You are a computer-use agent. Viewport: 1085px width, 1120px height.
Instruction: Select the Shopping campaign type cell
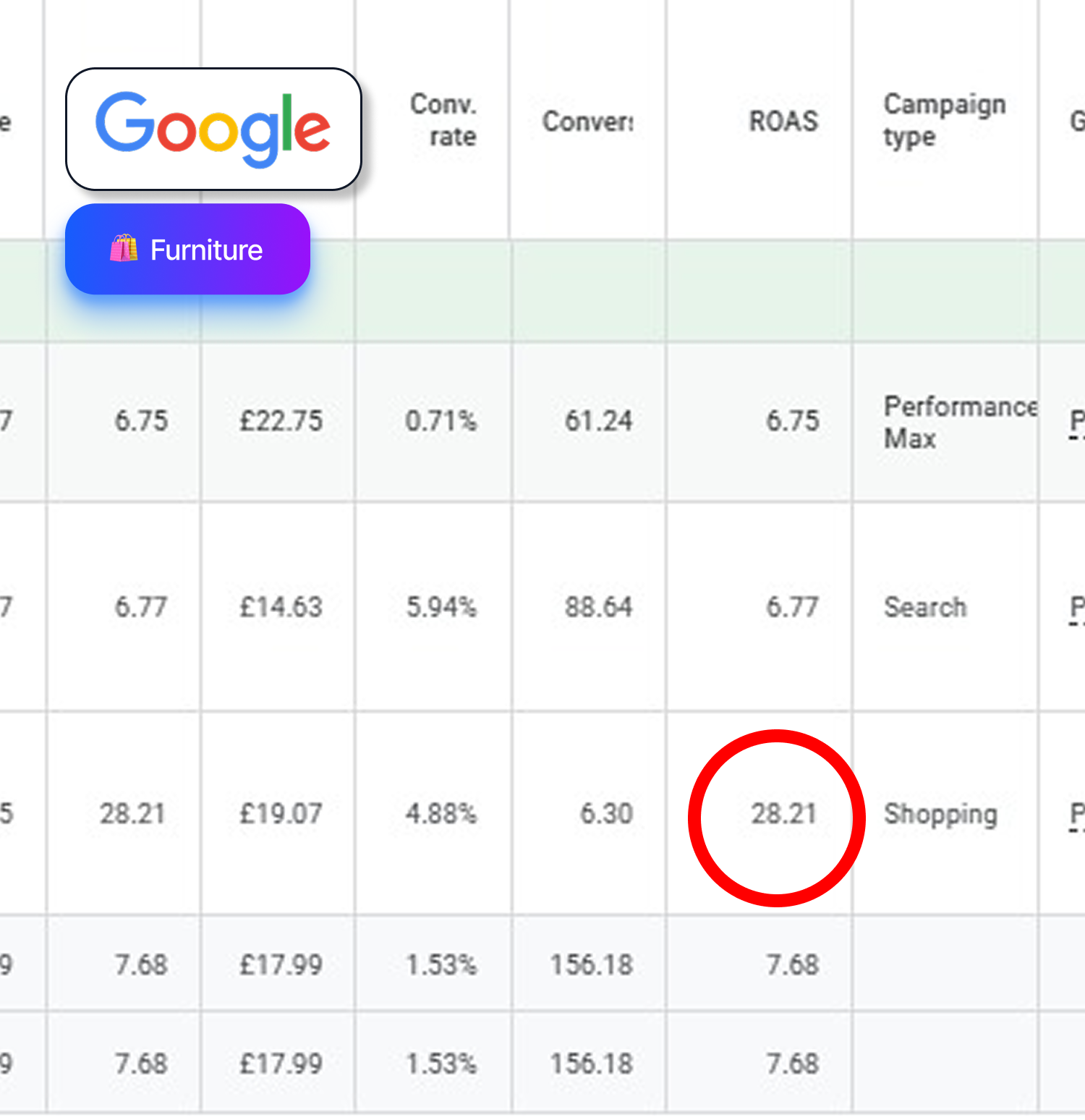[x=940, y=815]
